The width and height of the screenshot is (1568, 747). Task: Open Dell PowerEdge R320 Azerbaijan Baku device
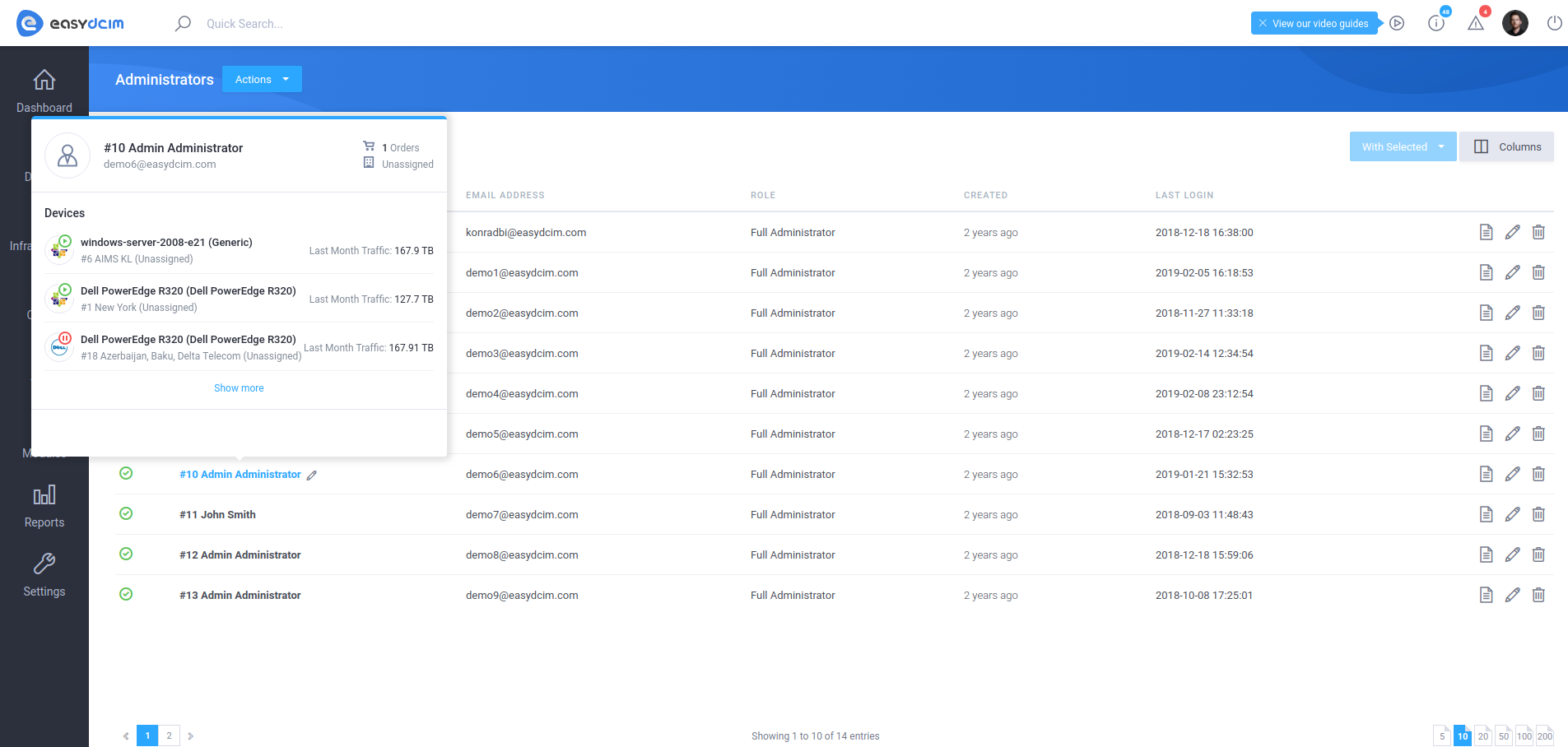pos(188,340)
